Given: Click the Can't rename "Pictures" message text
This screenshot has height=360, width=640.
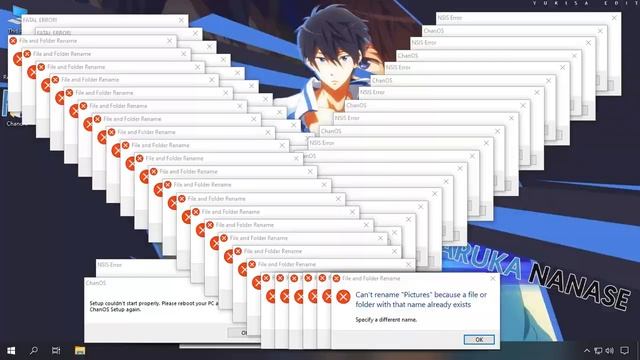Looking at the screenshot, I should (421, 300).
